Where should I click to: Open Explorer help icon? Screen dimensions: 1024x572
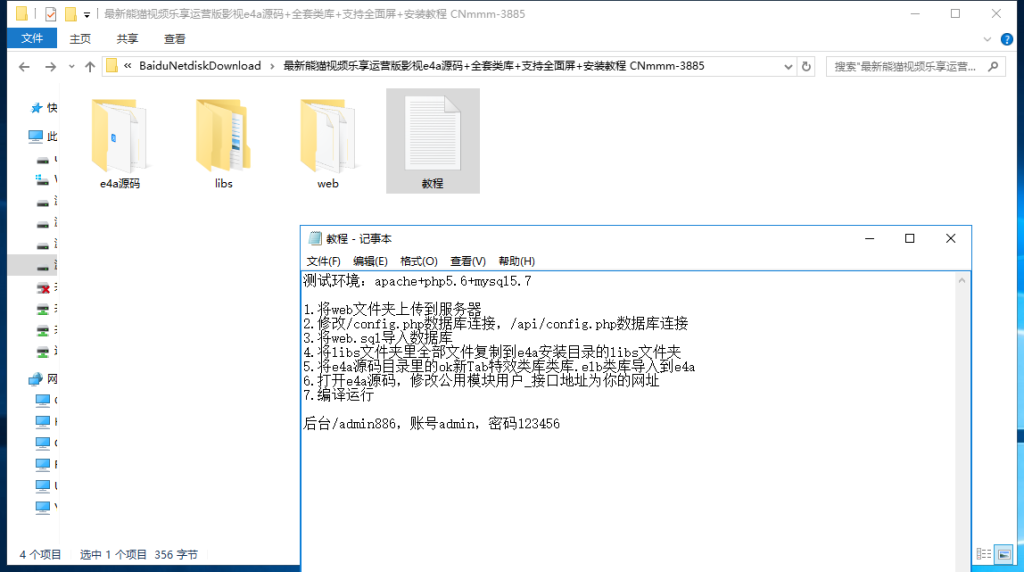click(x=1007, y=39)
